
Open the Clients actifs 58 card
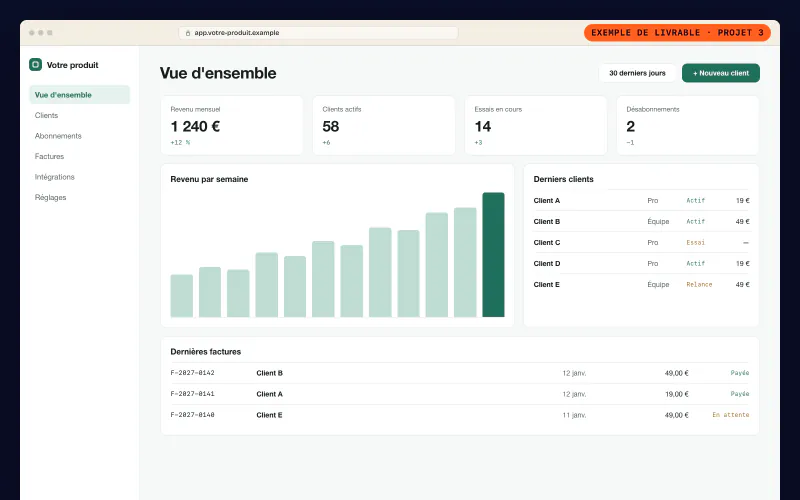tap(384, 126)
